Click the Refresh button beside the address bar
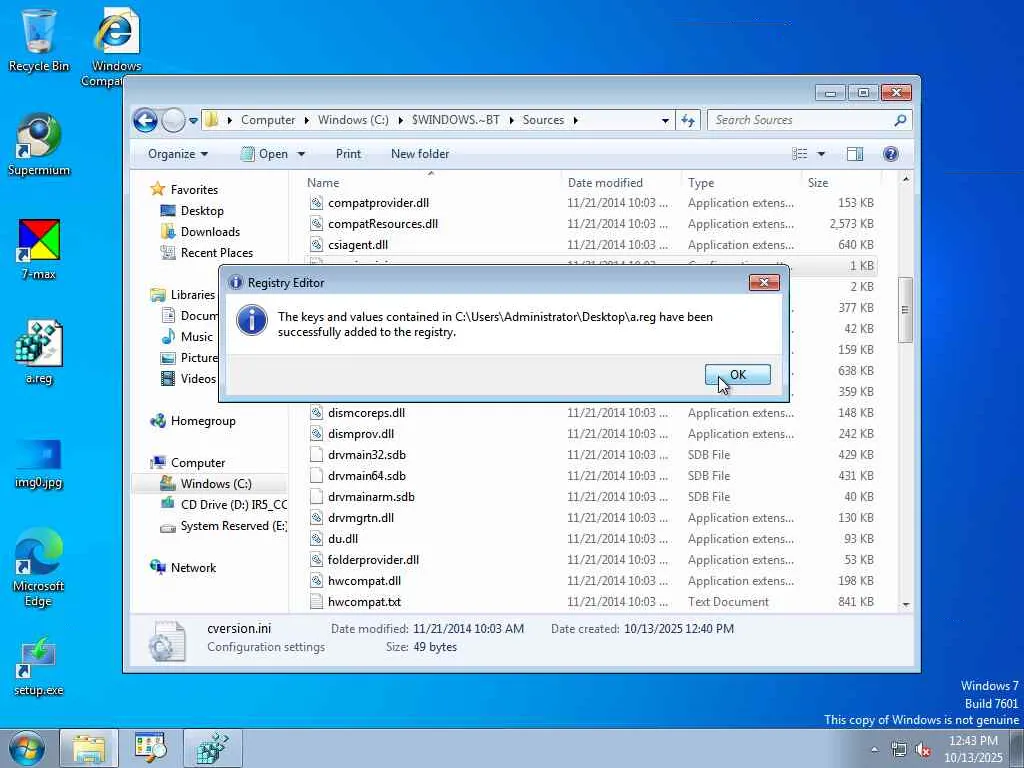 coord(688,120)
